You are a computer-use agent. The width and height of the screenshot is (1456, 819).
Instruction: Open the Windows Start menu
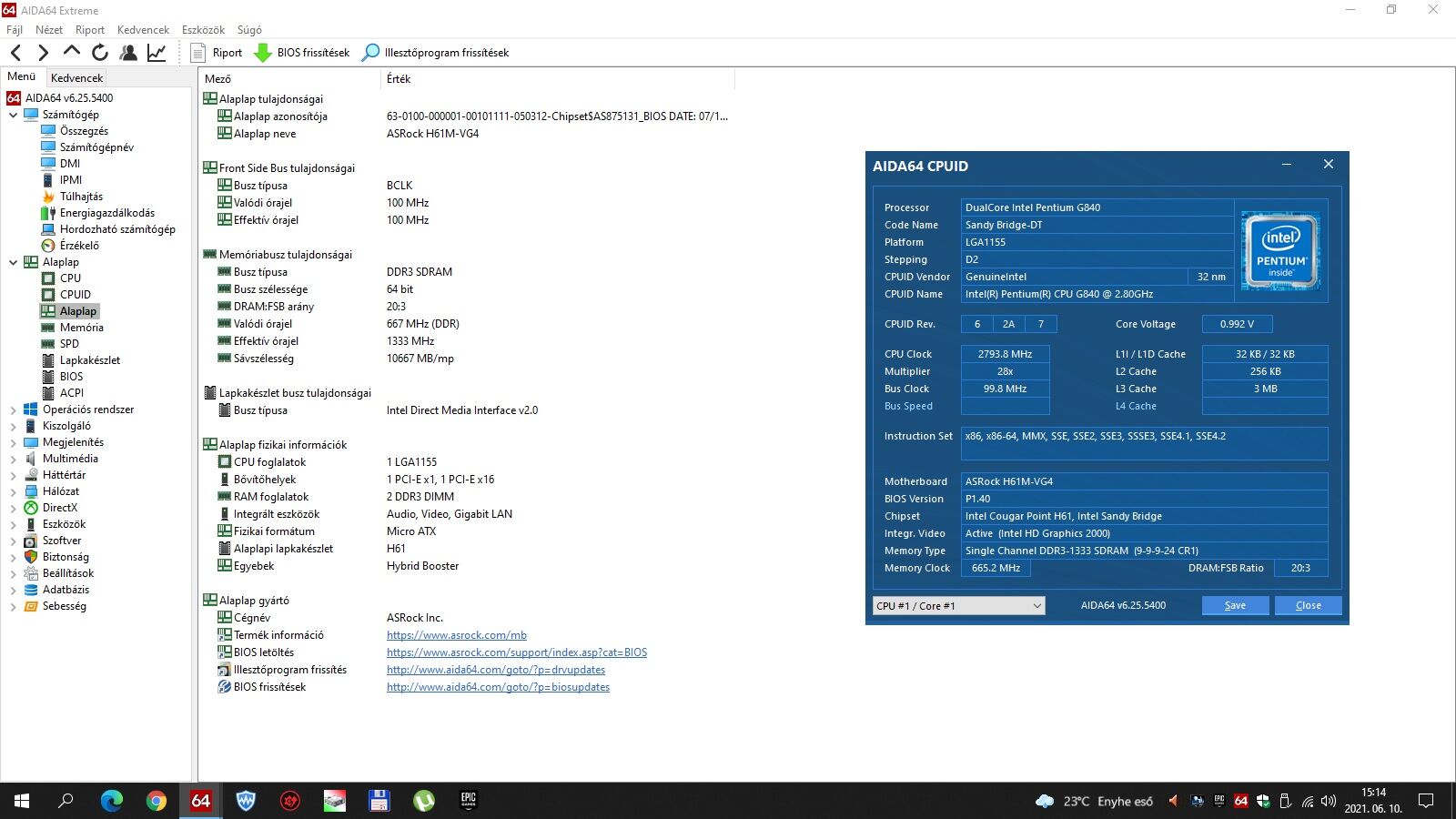point(22,801)
